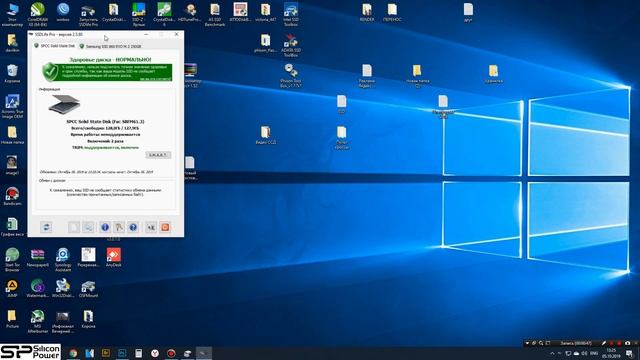Select the CorelDRAW X8 desktop shortcut

pos(38,14)
